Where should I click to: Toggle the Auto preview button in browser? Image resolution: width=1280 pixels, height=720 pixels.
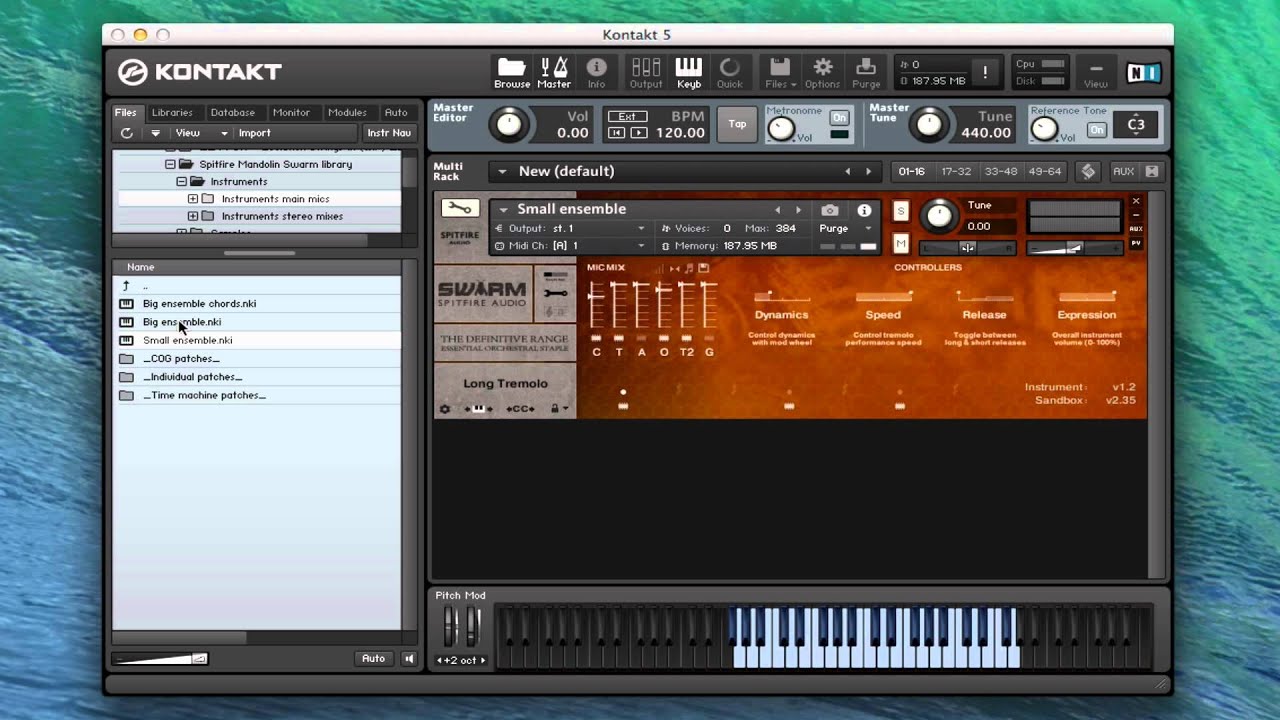(373, 658)
